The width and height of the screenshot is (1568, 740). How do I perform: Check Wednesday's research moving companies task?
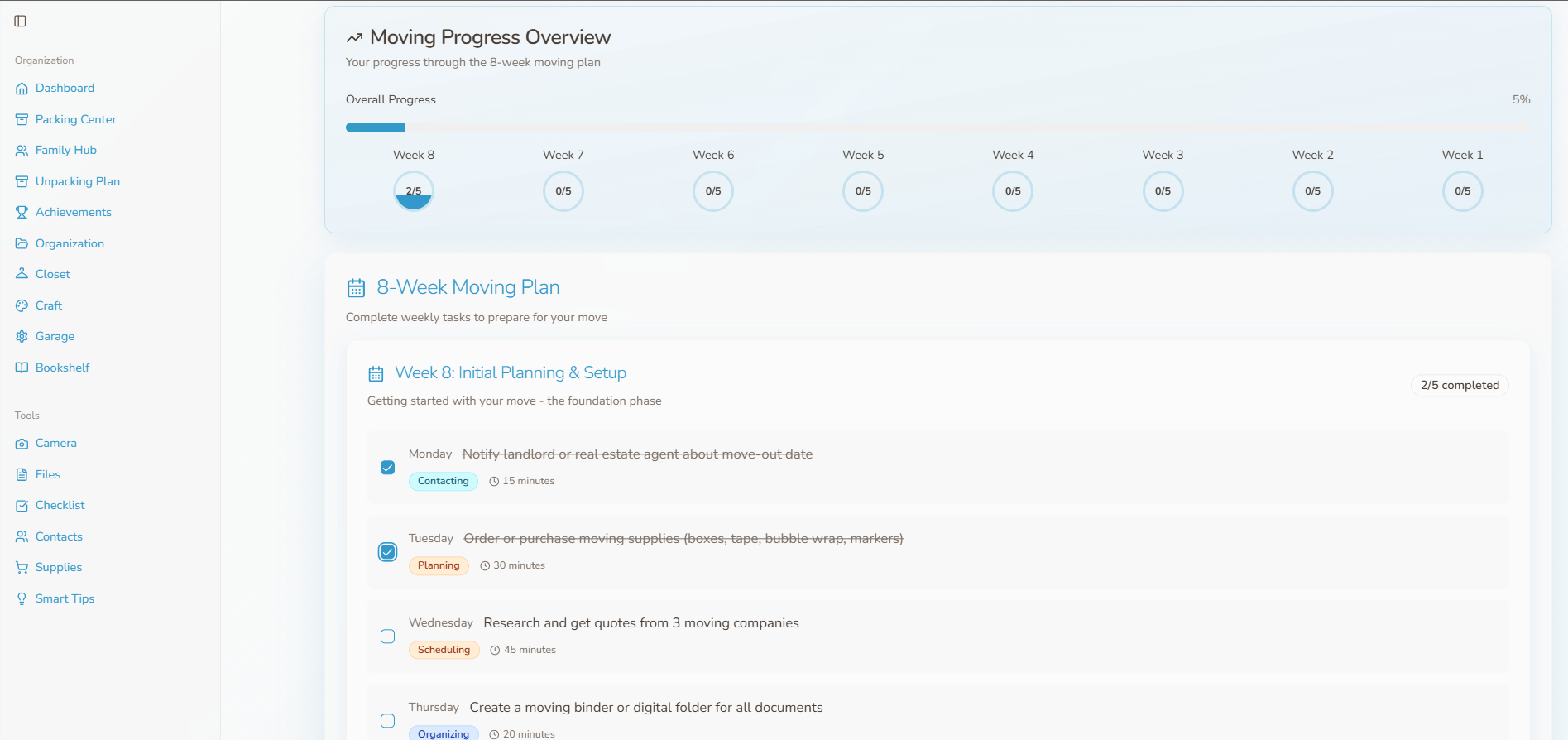[387, 637]
